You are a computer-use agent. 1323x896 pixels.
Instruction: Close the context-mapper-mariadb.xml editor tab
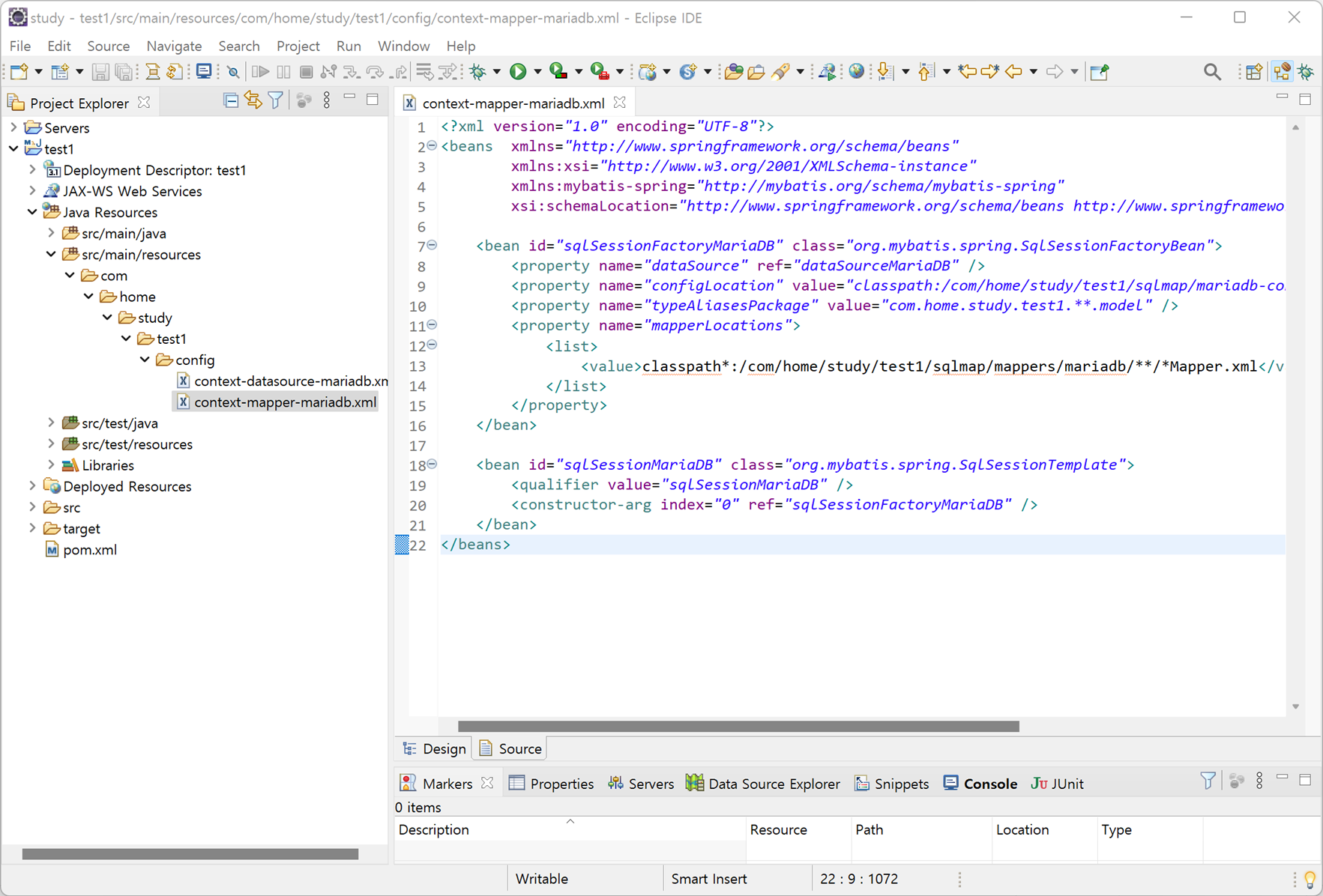click(619, 103)
